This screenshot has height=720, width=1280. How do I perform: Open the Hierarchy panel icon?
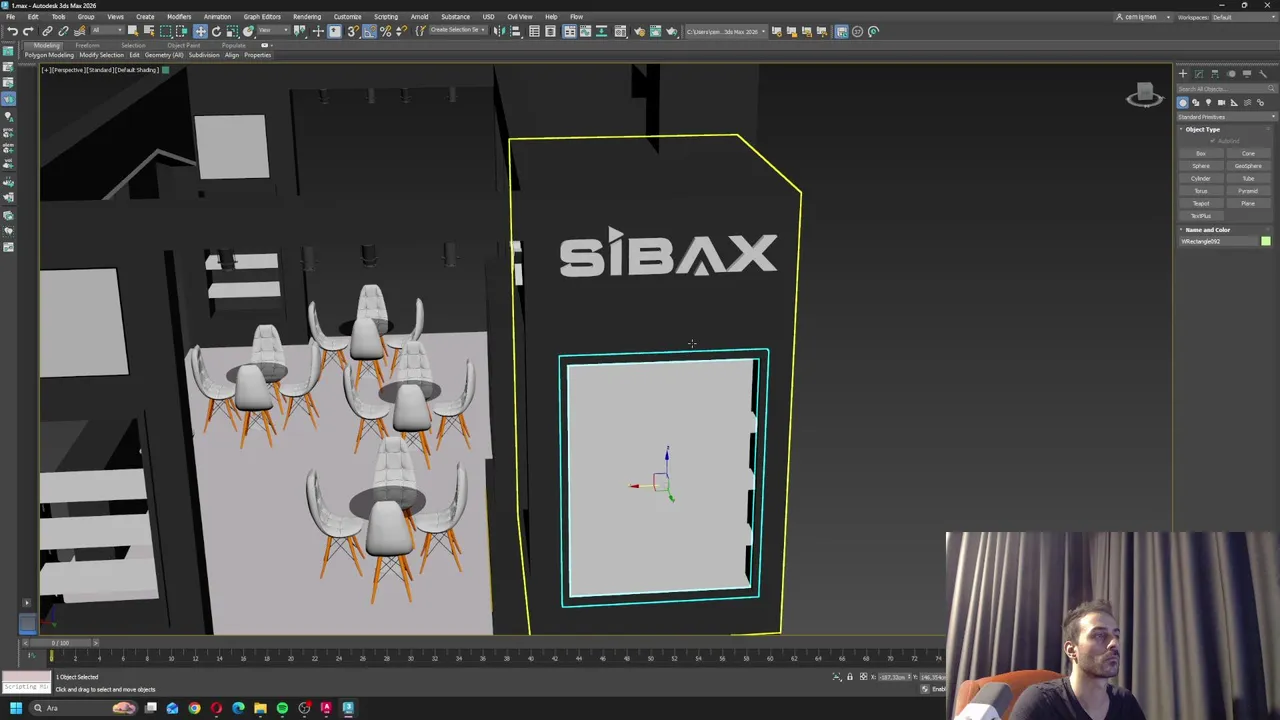click(1215, 74)
